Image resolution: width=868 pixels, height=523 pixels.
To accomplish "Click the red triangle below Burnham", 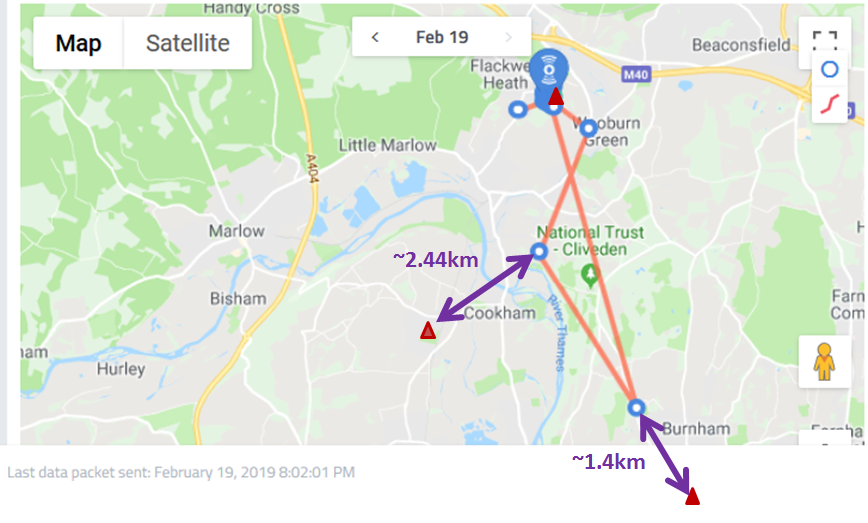I will click(x=693, y=496).
